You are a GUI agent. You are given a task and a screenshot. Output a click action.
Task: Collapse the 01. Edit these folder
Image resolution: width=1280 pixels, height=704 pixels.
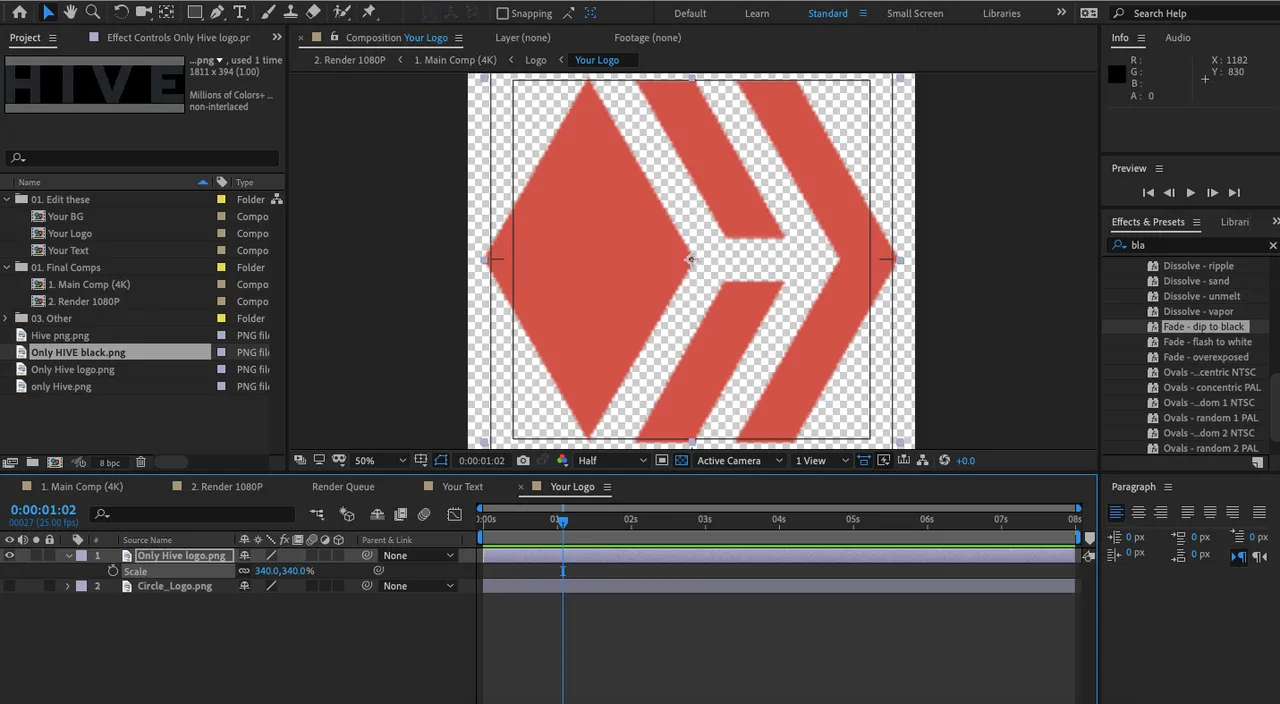tap(8, 200)
